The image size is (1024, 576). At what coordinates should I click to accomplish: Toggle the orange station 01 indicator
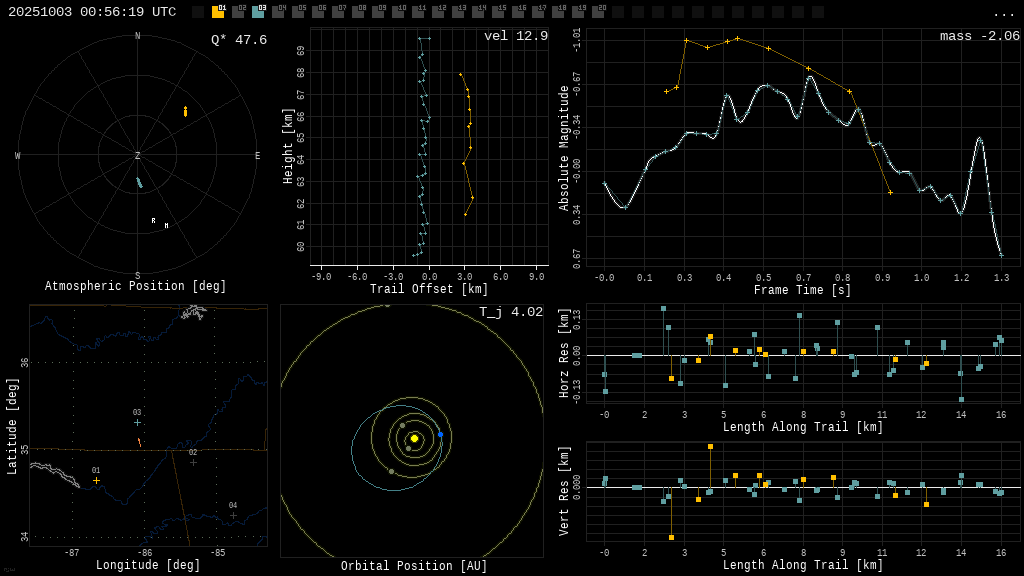tap(218, 12)
